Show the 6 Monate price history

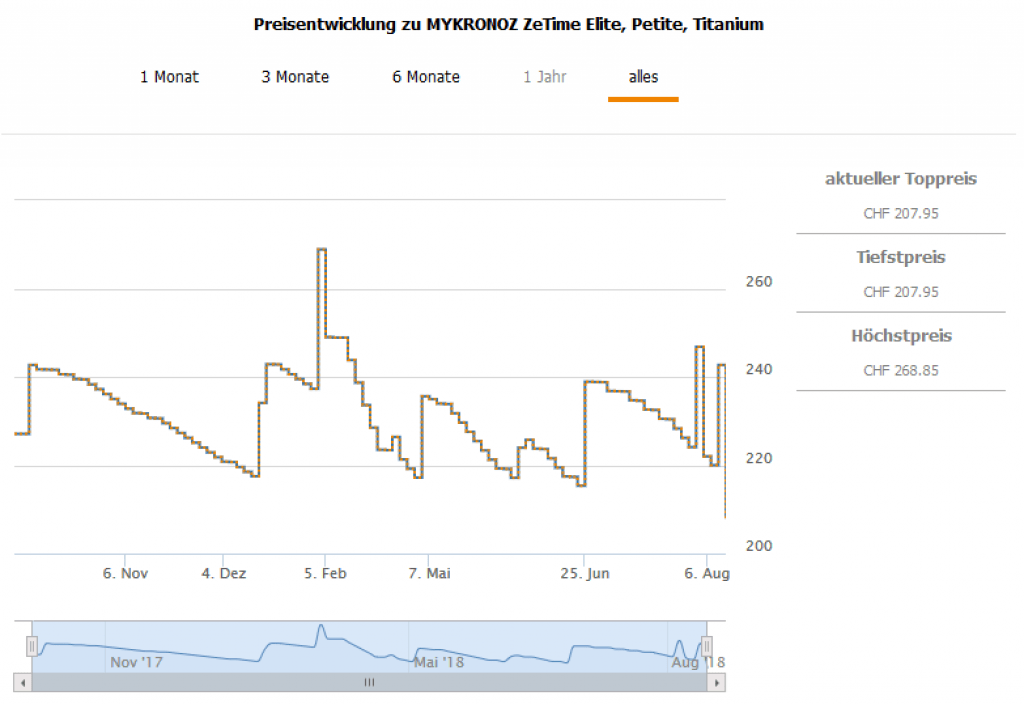(x=426, y=77)
